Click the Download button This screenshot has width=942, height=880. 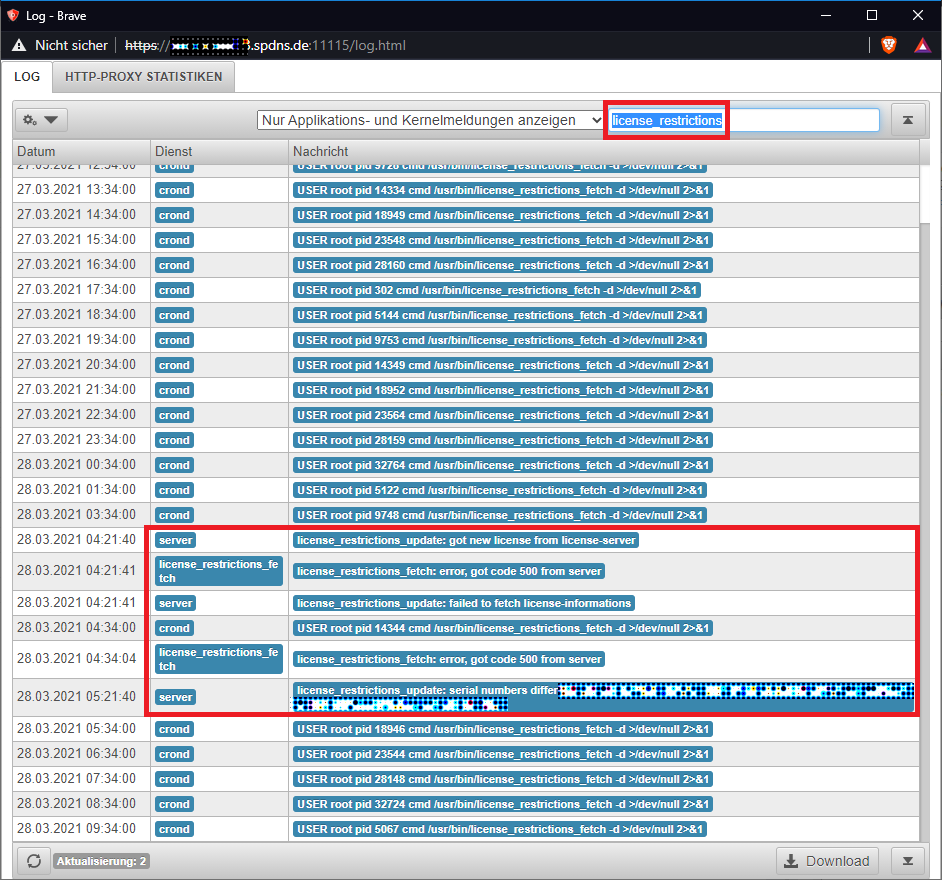point(827,861)
